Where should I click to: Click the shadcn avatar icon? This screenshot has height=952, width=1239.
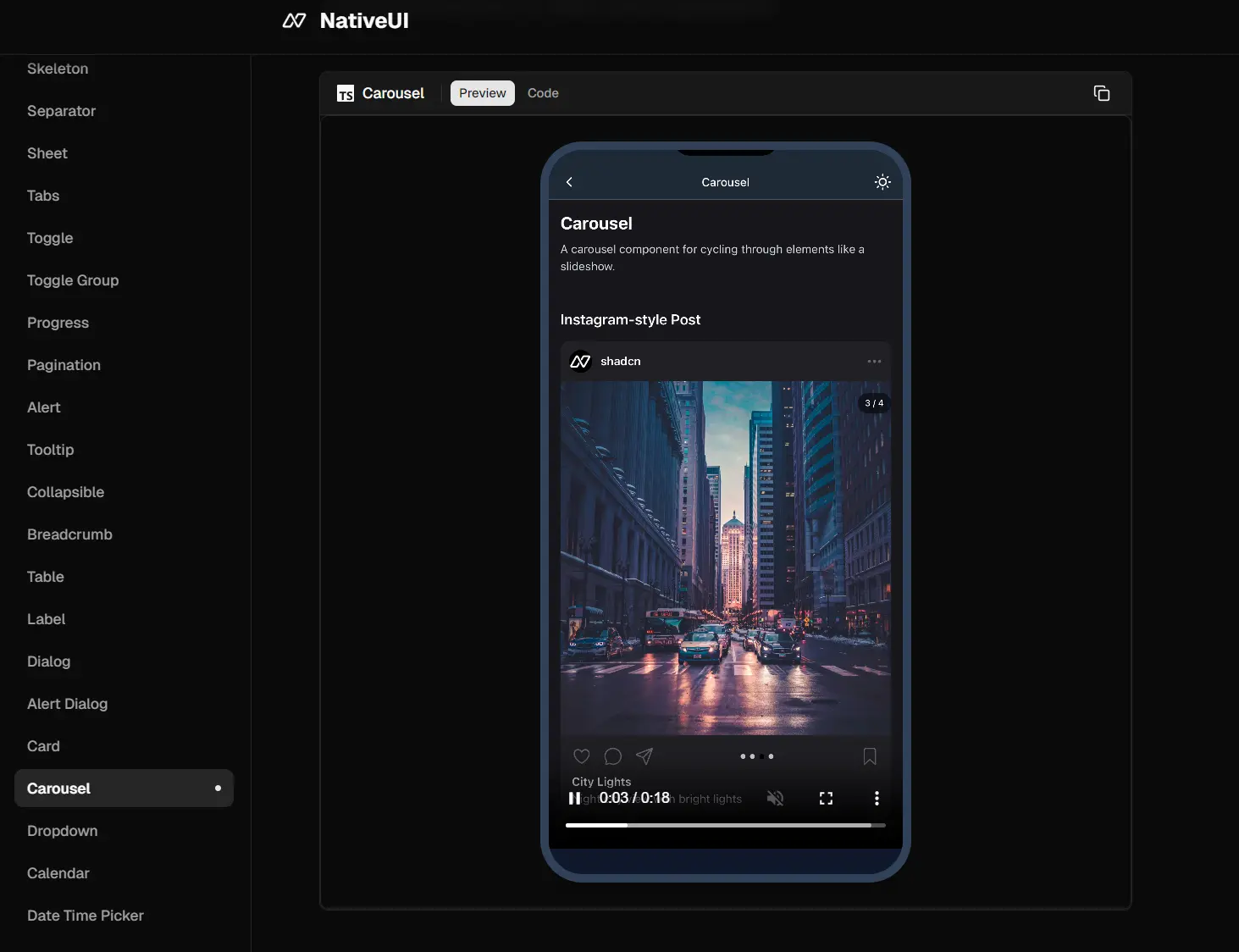pos(580,362)
